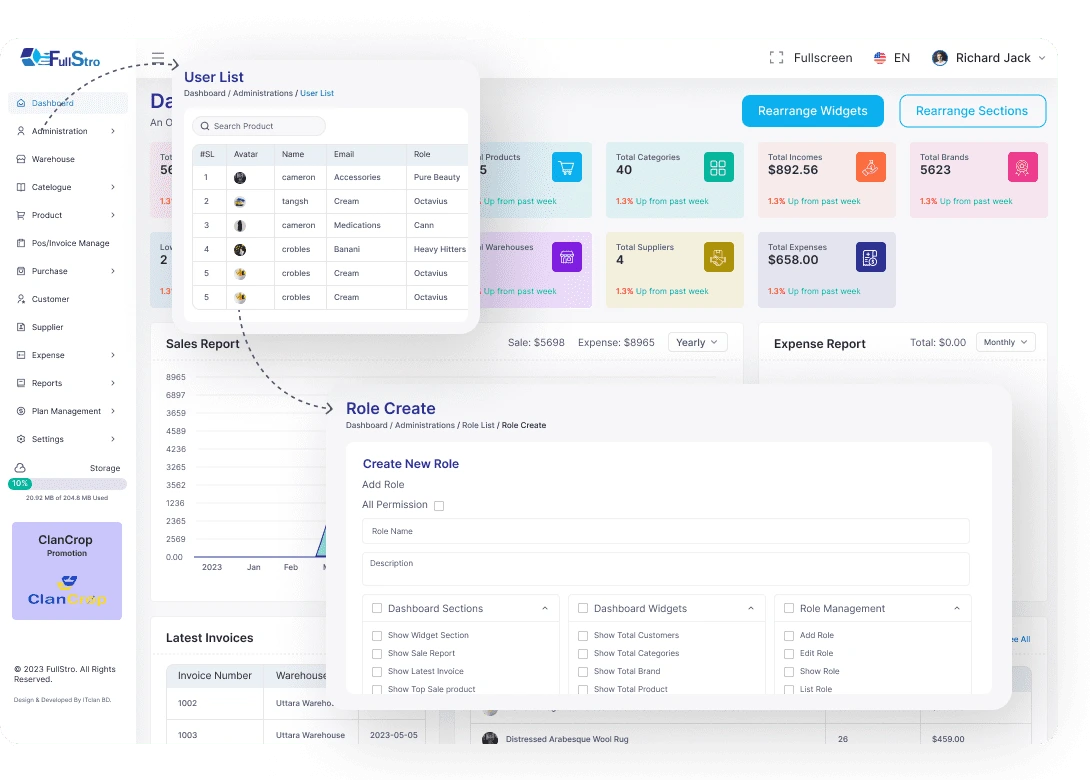Check the Show Sale Report checkbox
The image size is (1090, 780).
point(377,654)
